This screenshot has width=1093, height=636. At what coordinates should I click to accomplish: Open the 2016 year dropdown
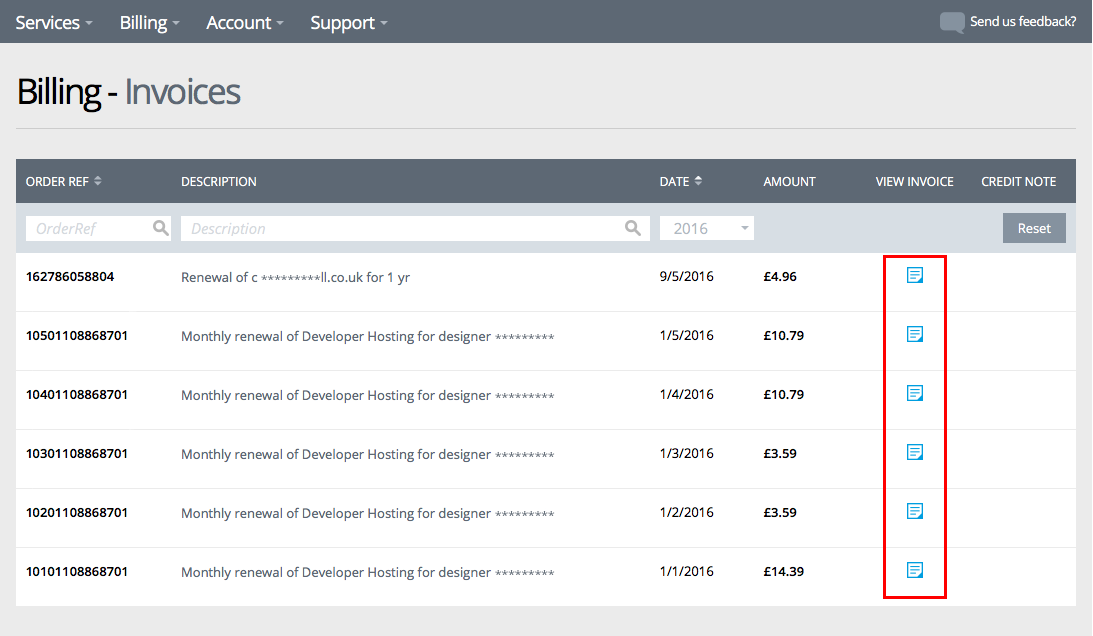pos(707,228)
